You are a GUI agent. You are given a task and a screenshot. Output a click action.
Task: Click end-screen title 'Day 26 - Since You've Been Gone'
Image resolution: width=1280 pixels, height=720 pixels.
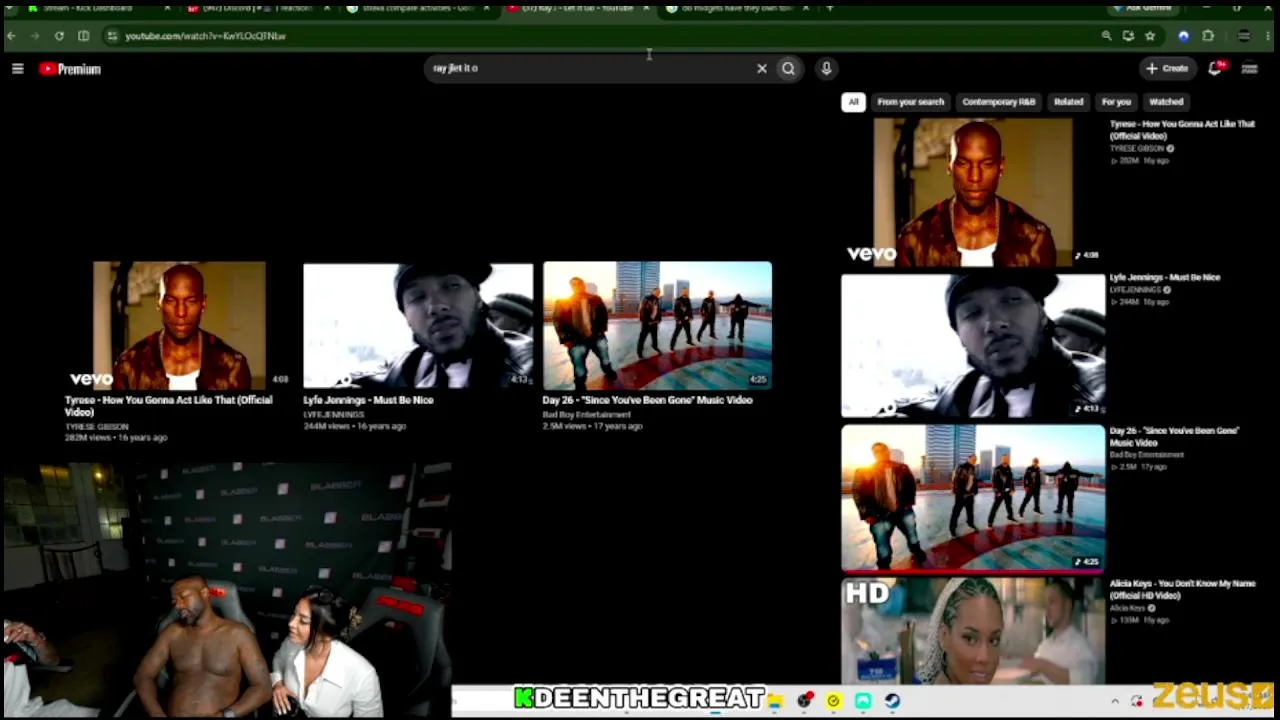point(647,400)
